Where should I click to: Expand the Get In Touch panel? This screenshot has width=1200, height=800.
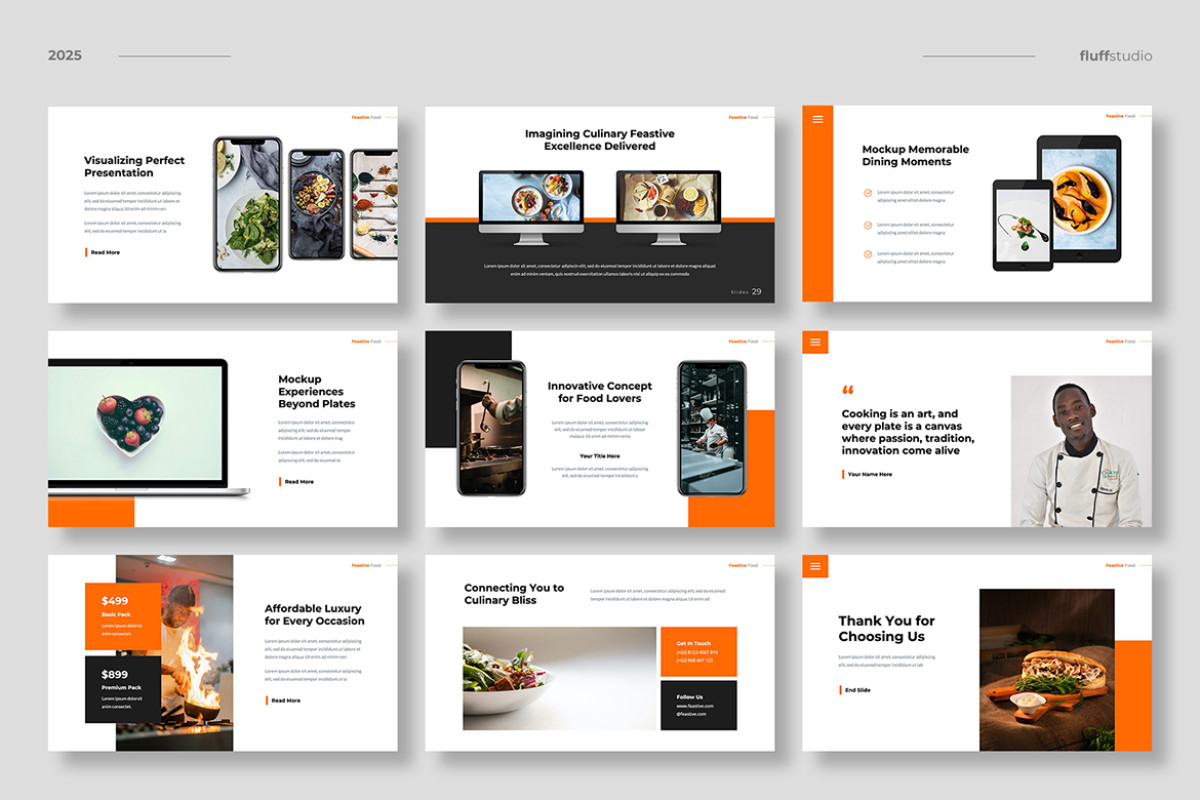[x=699, y=650]
